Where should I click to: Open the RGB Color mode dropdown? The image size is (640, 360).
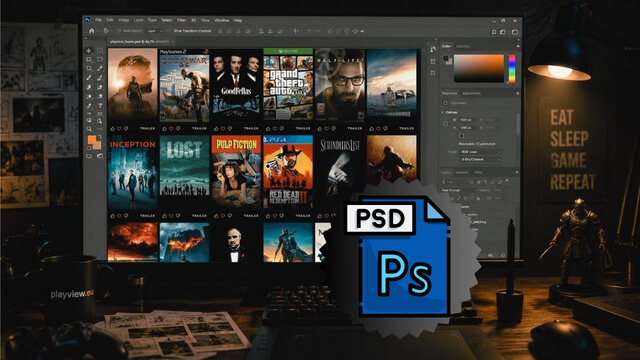480,152
